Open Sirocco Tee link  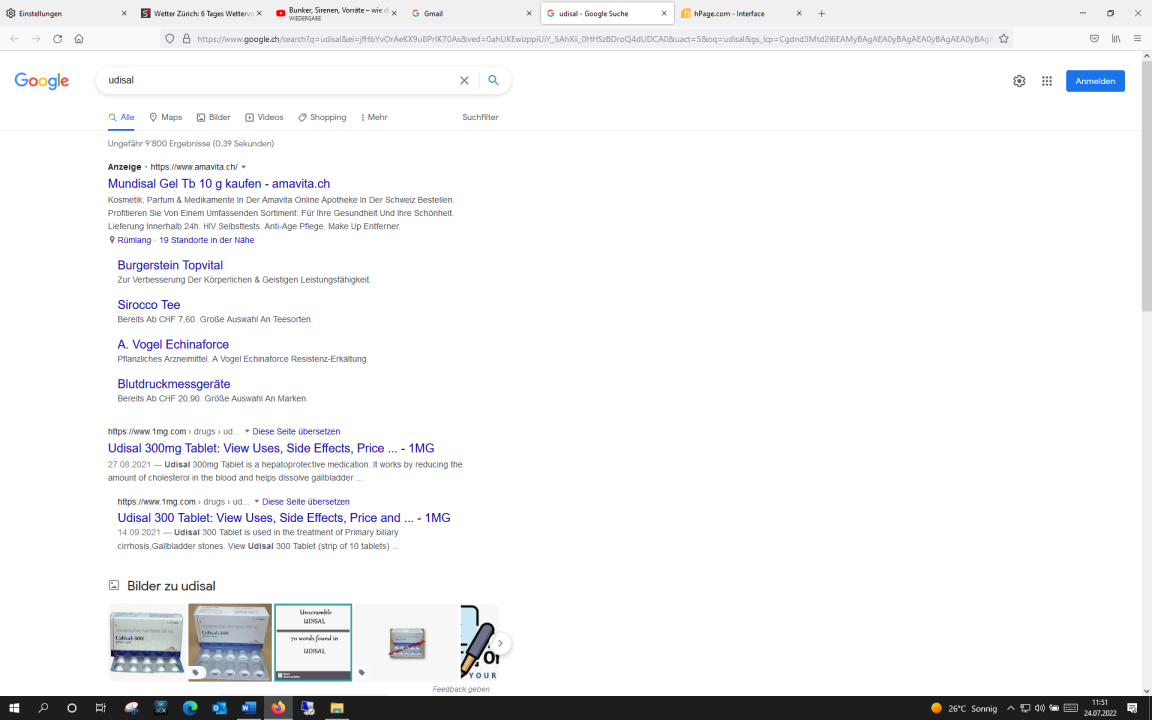[148, 305]
